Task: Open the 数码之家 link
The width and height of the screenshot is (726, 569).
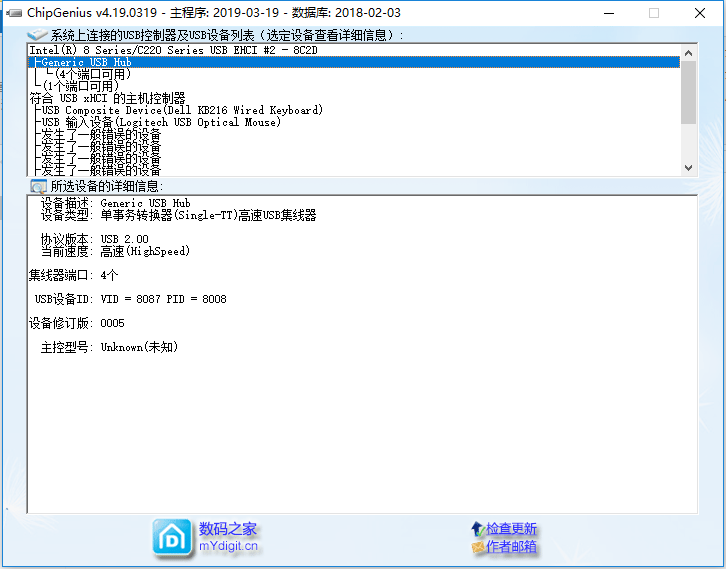Action: (x=227, y=528)
